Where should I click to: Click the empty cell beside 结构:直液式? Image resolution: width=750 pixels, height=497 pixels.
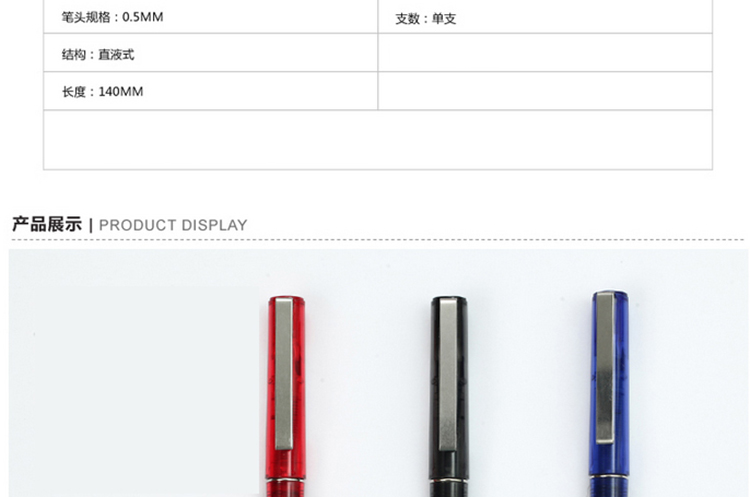[545, 53]
